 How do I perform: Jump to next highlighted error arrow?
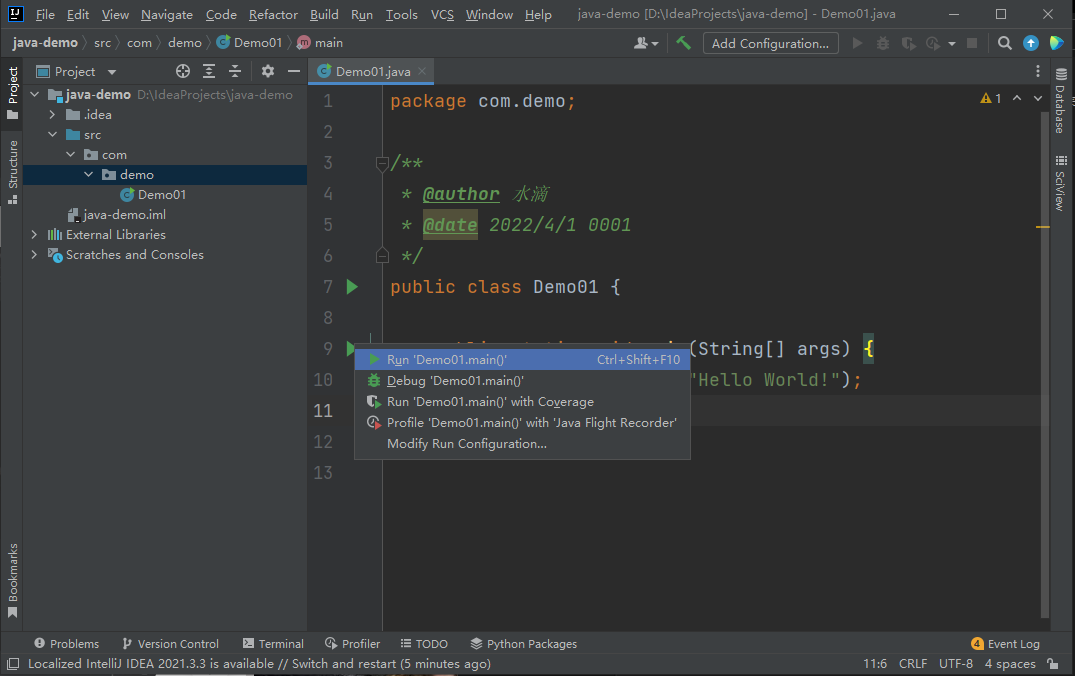(x=1038, y=98)
